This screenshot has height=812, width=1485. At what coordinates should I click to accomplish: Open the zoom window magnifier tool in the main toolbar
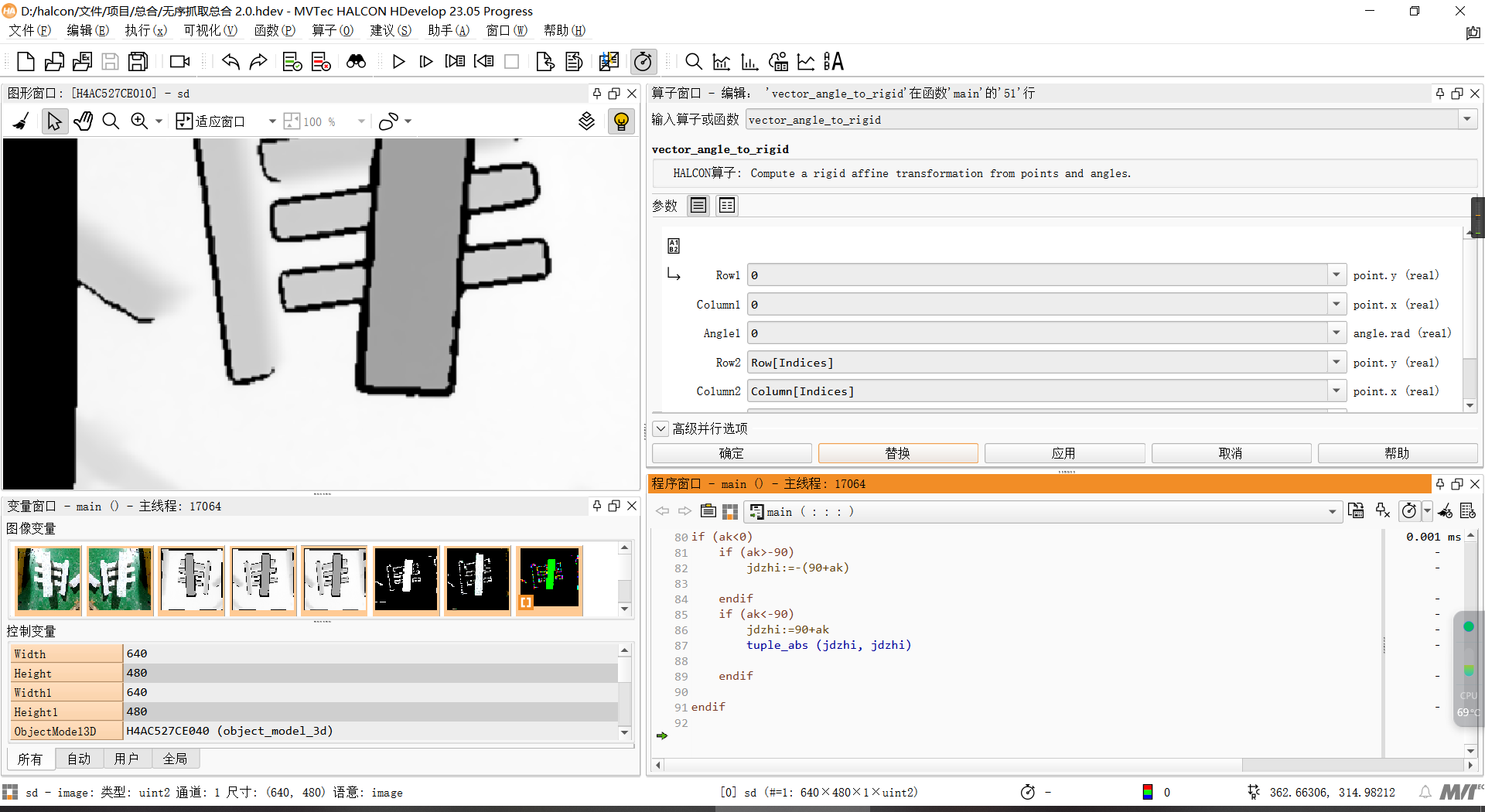click(694, 62)
